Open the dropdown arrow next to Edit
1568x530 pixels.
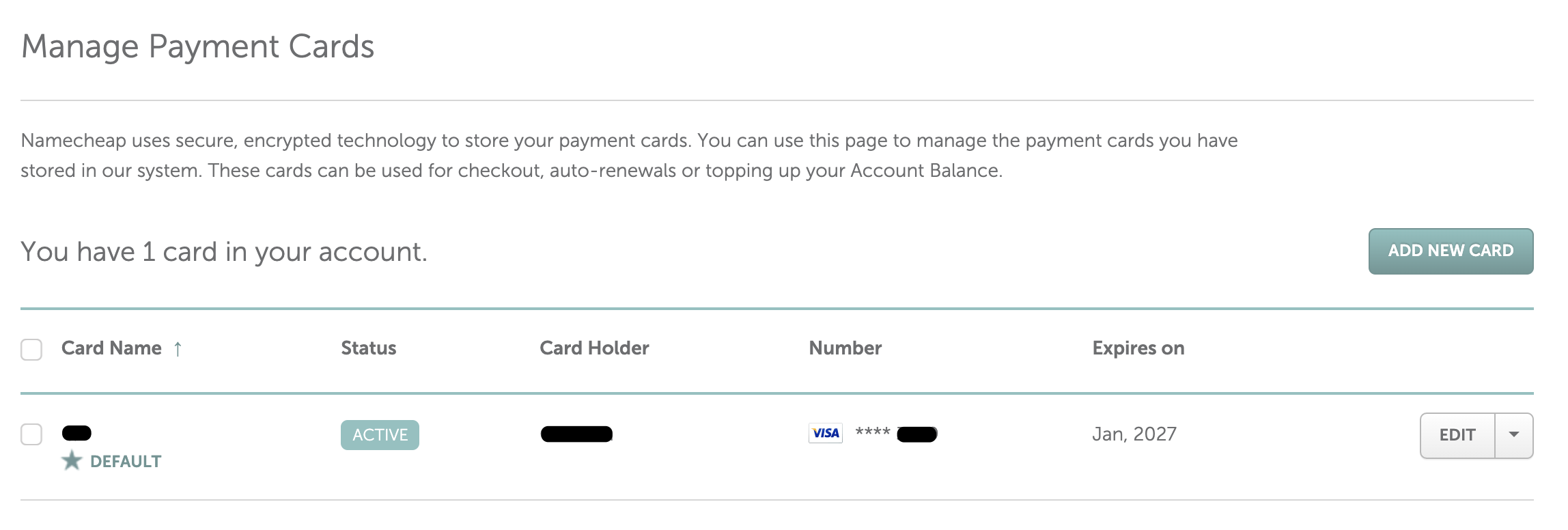point(1513,435)
